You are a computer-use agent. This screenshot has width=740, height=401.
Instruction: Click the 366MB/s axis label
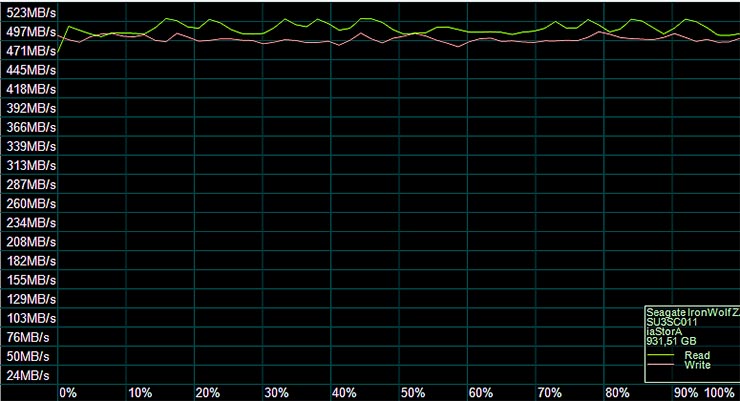(29, 127)
